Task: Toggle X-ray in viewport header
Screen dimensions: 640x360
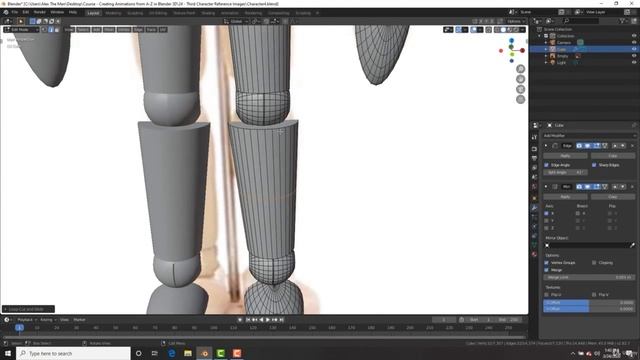Action: pos(489,29)
